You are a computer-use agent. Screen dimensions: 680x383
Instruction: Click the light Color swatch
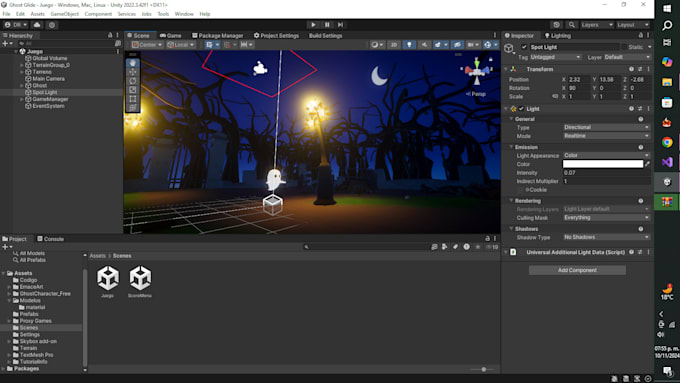click(603, 164)
